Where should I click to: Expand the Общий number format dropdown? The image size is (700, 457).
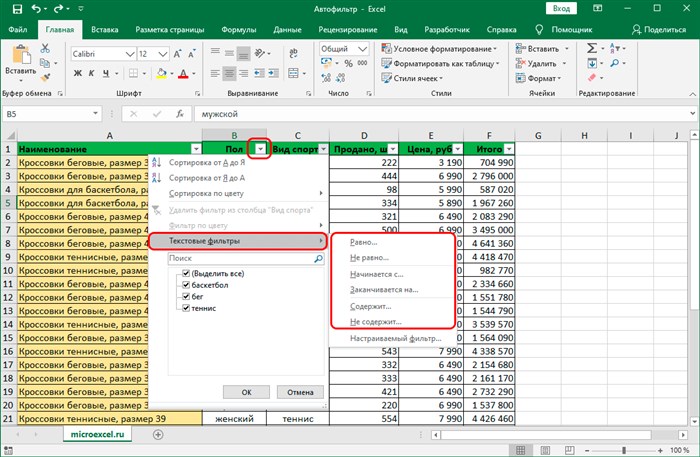tap(362, 49)
